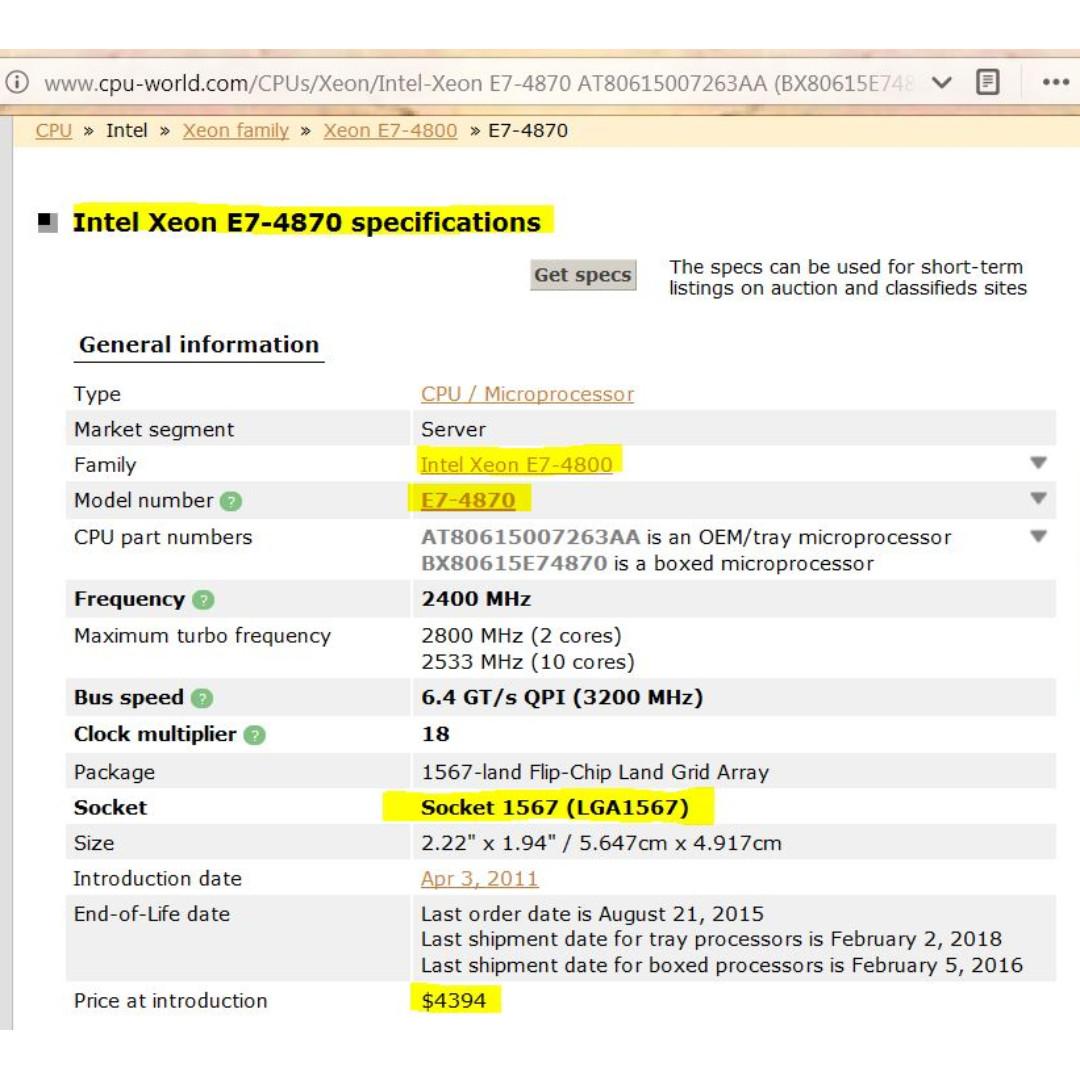Open the reader view icon
Image resolution: width=1080 pixels, height=1080 pixels.
click(987, 82)
